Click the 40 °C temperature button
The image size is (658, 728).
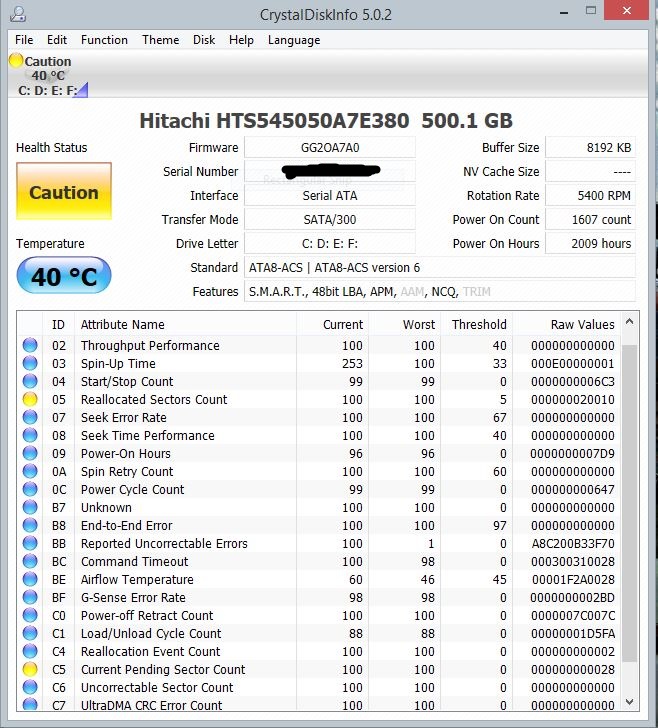point(64,276)
